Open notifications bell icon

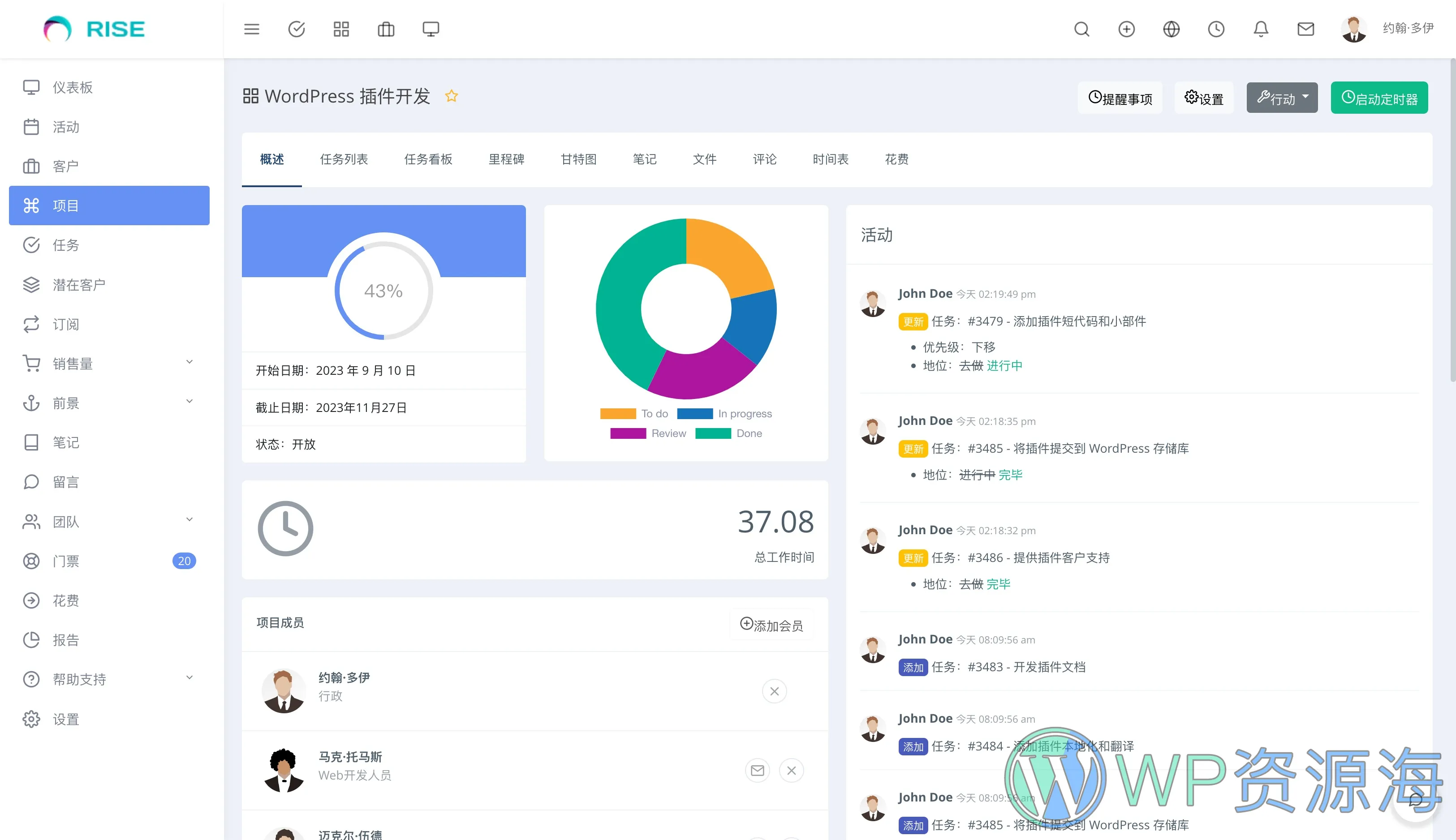pyautogui.click(x=1261, y=29)
